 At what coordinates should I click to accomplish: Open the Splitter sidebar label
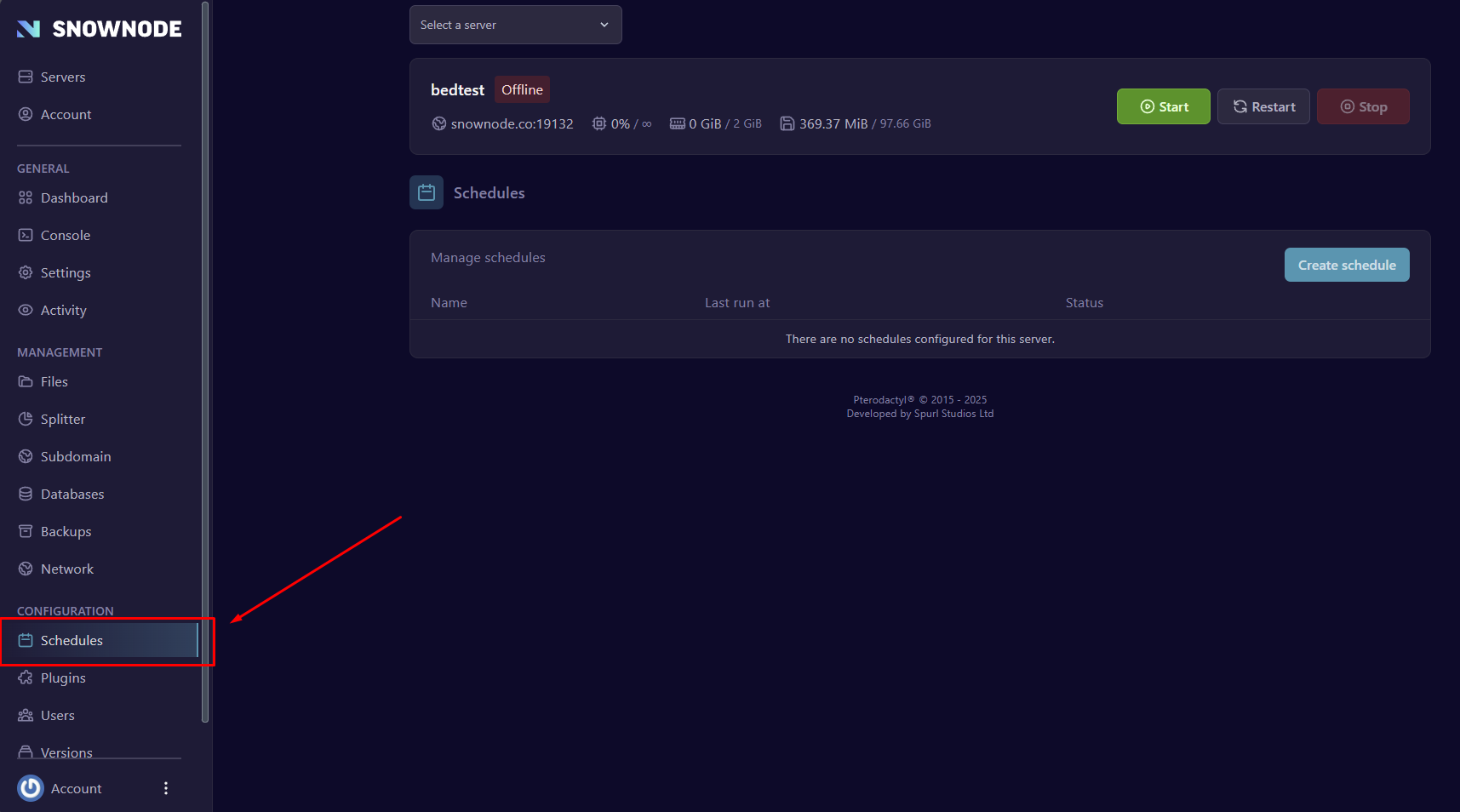coord(63,419)
